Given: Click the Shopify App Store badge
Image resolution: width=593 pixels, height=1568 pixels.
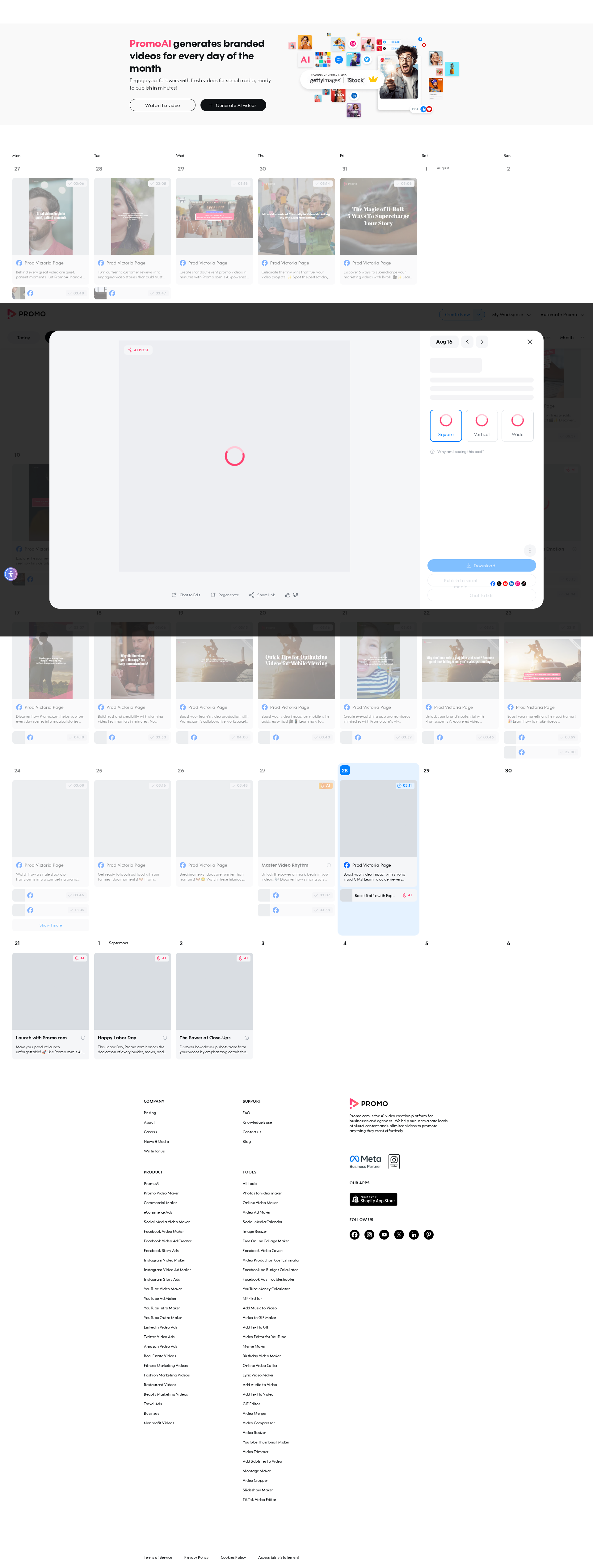Looking at the screenshot, I should pyautogui.click(x=373, y=1199).
